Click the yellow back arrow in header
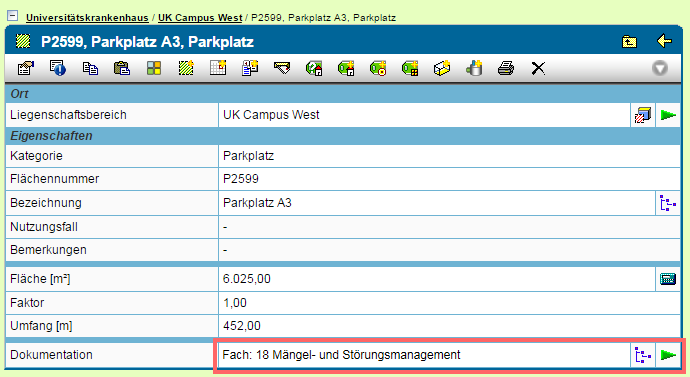The image size is (690, 377). coord(664,41)
